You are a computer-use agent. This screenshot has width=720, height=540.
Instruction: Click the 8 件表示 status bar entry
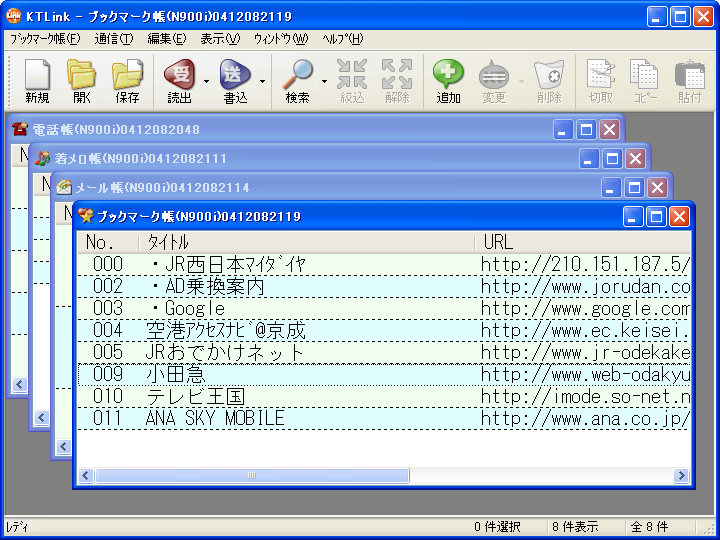click(x=575, y=527)
